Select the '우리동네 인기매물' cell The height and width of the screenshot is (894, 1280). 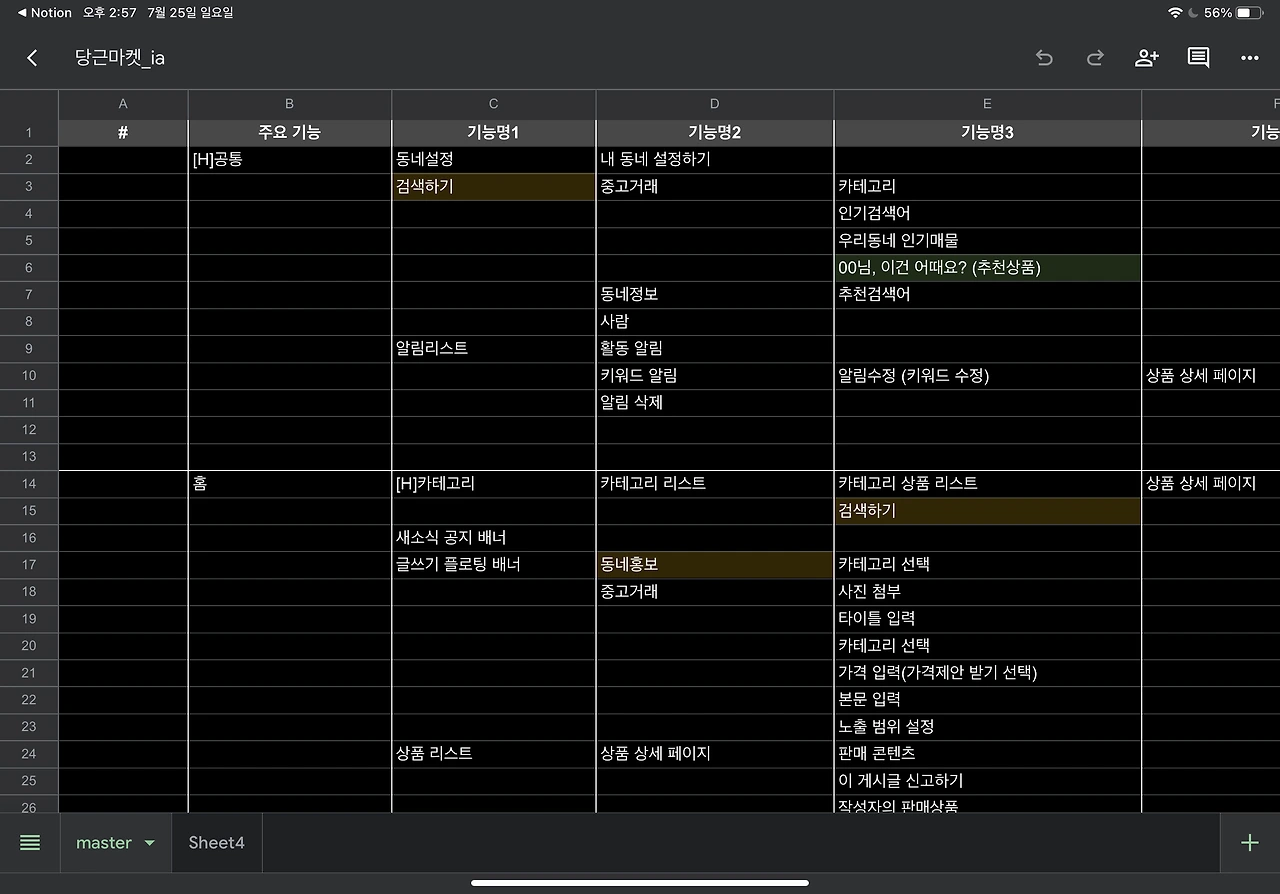tap(988, 241)
